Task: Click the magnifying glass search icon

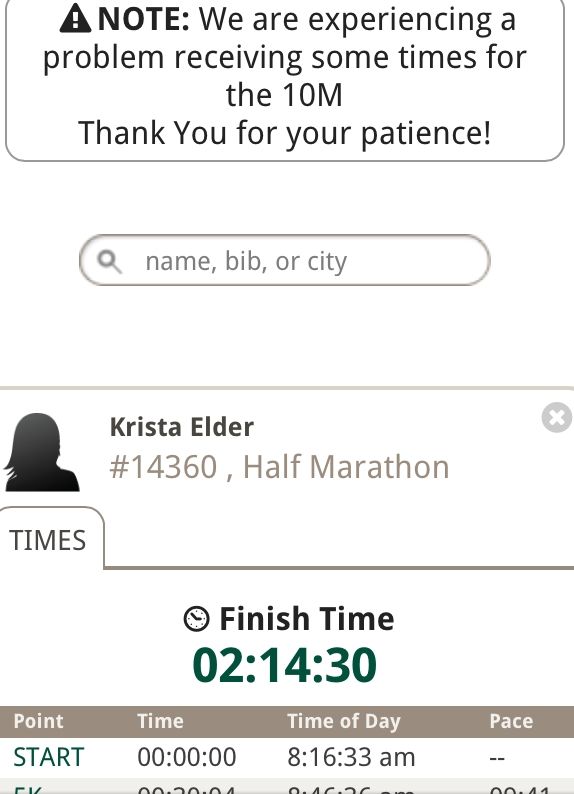Action: coord(109,262)
